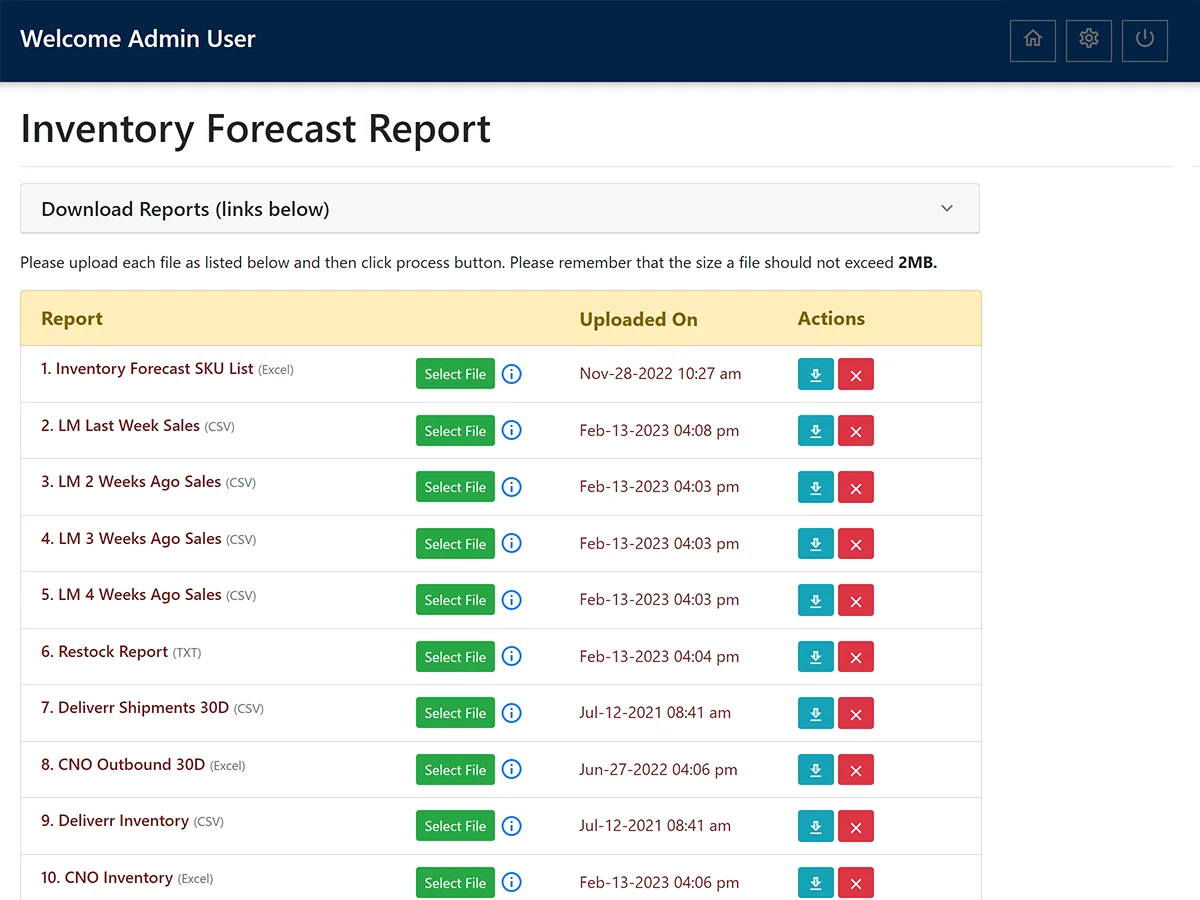Select file for Restock Report
The height and width of the screenshot is (900, 1200).
pyautogui.click(x=455, y=657)
